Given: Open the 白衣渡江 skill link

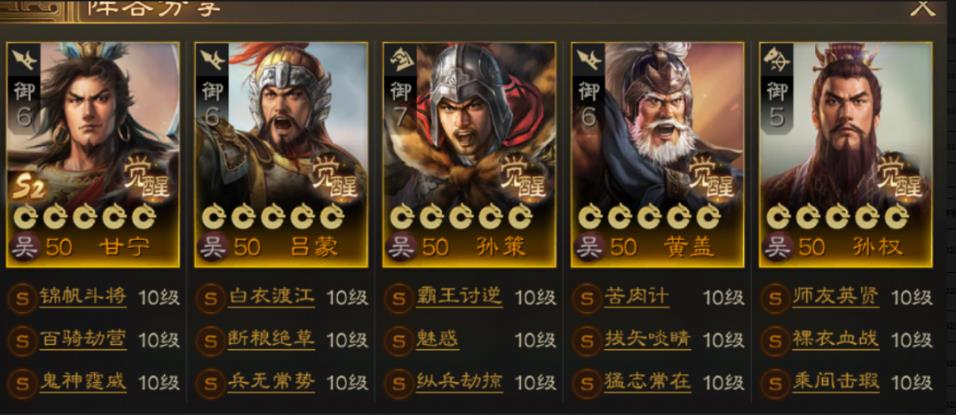Looking at the screenshot, I should pyautogui.click(x=271, y=297).
